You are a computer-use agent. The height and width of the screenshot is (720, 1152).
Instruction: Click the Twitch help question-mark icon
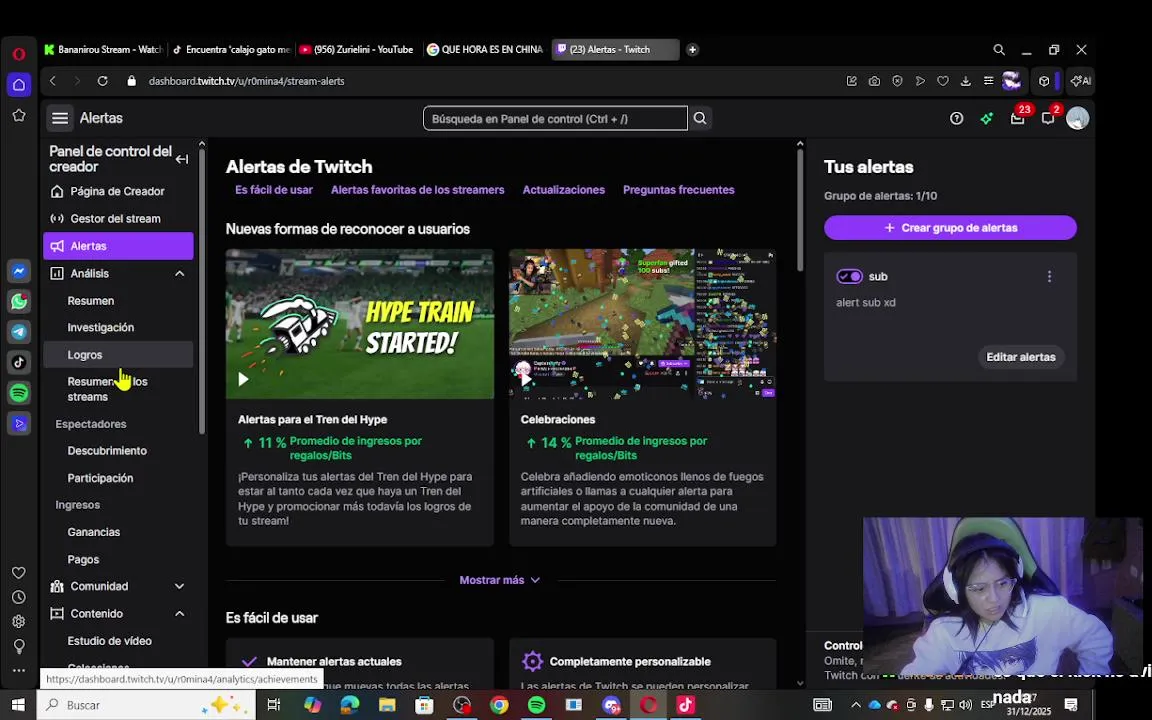click(x=956, y=118)
